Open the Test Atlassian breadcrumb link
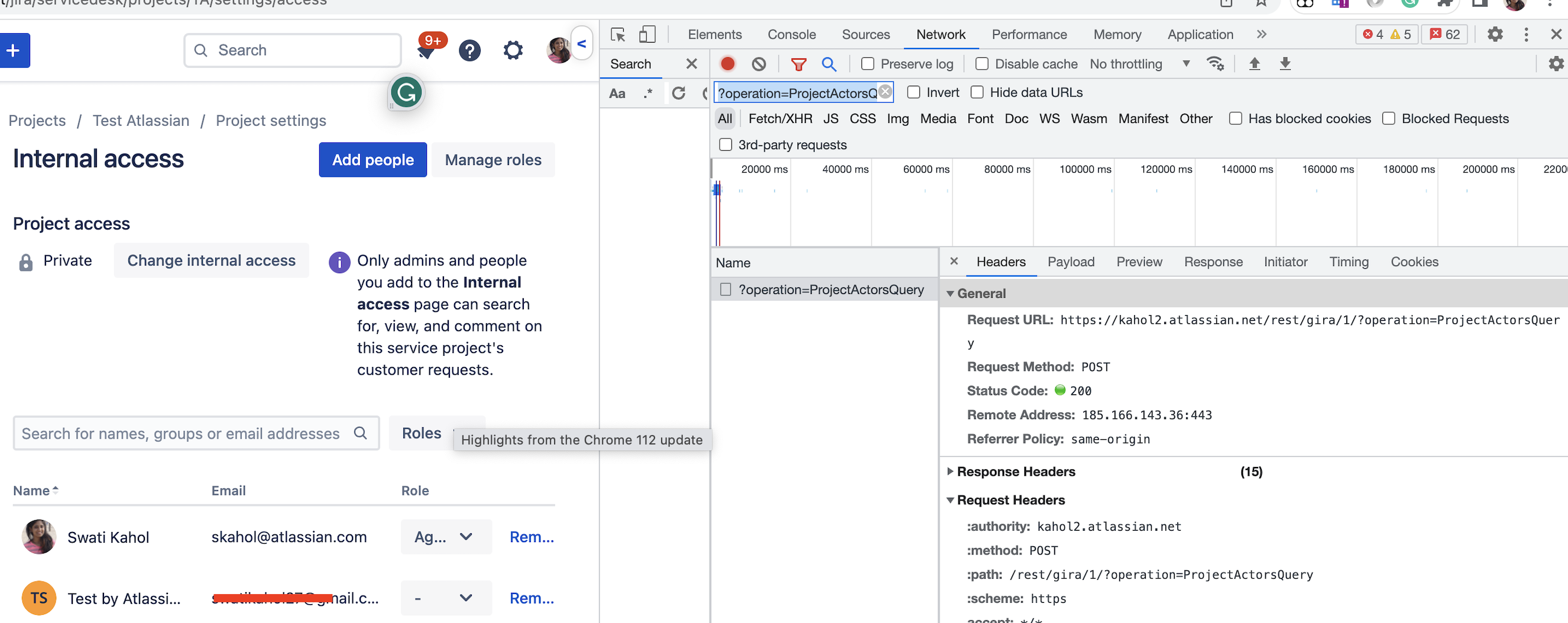 click(141, 121)
